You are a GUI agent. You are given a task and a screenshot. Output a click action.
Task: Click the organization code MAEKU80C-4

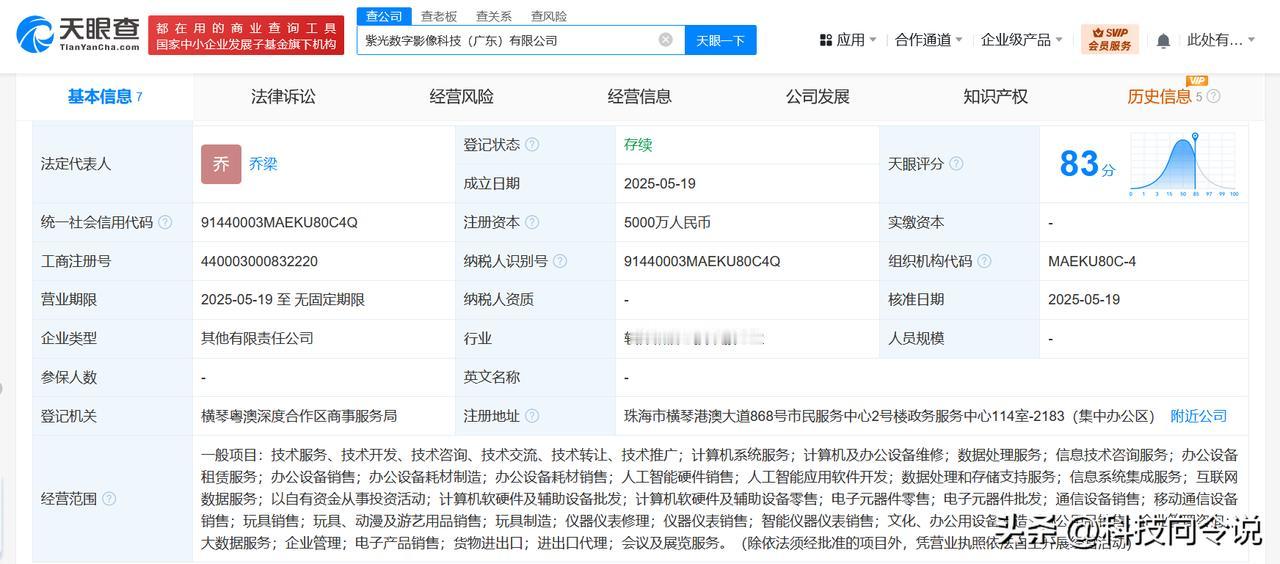pos(1092,261)
